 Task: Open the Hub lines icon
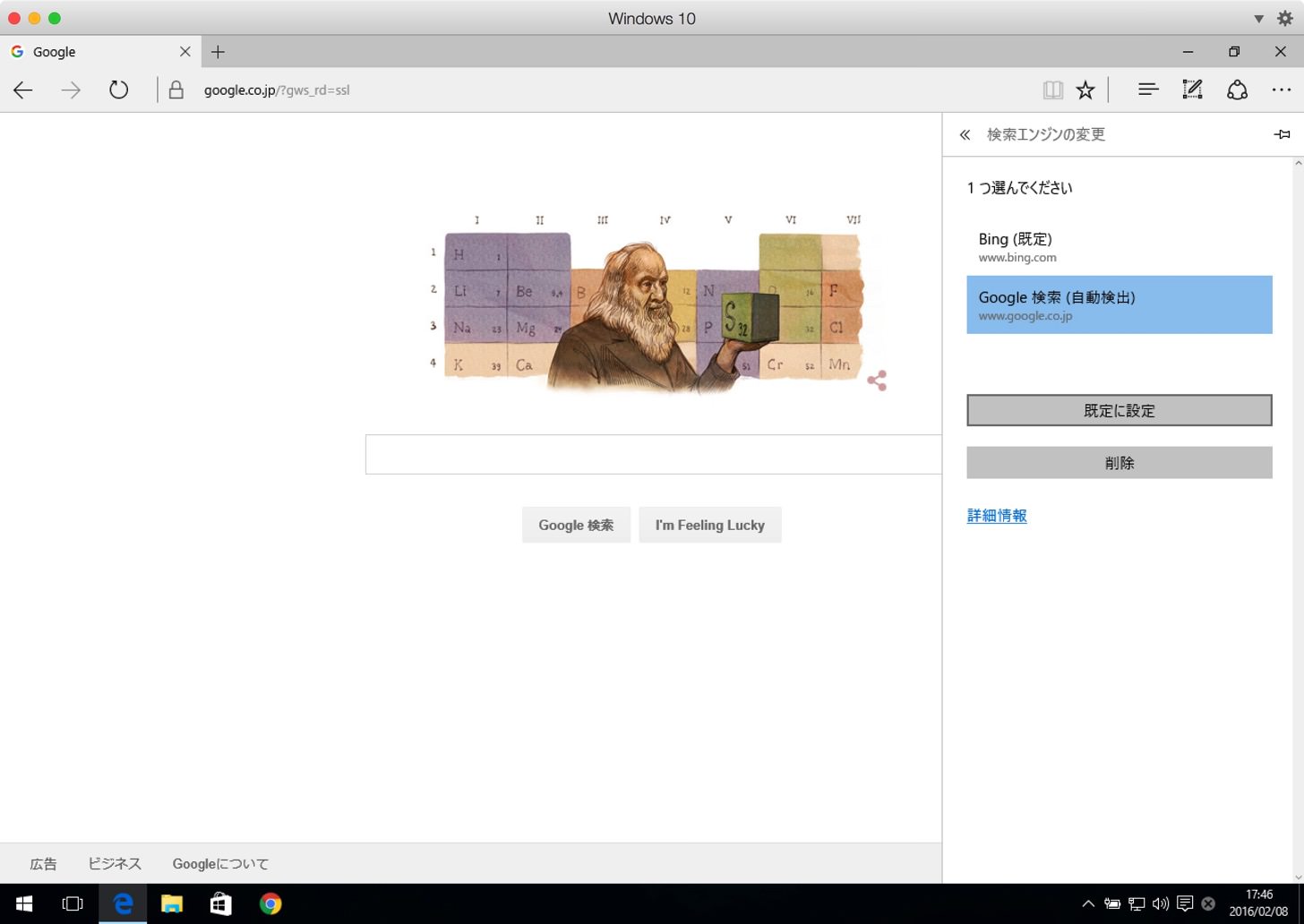click(1148, 89)
